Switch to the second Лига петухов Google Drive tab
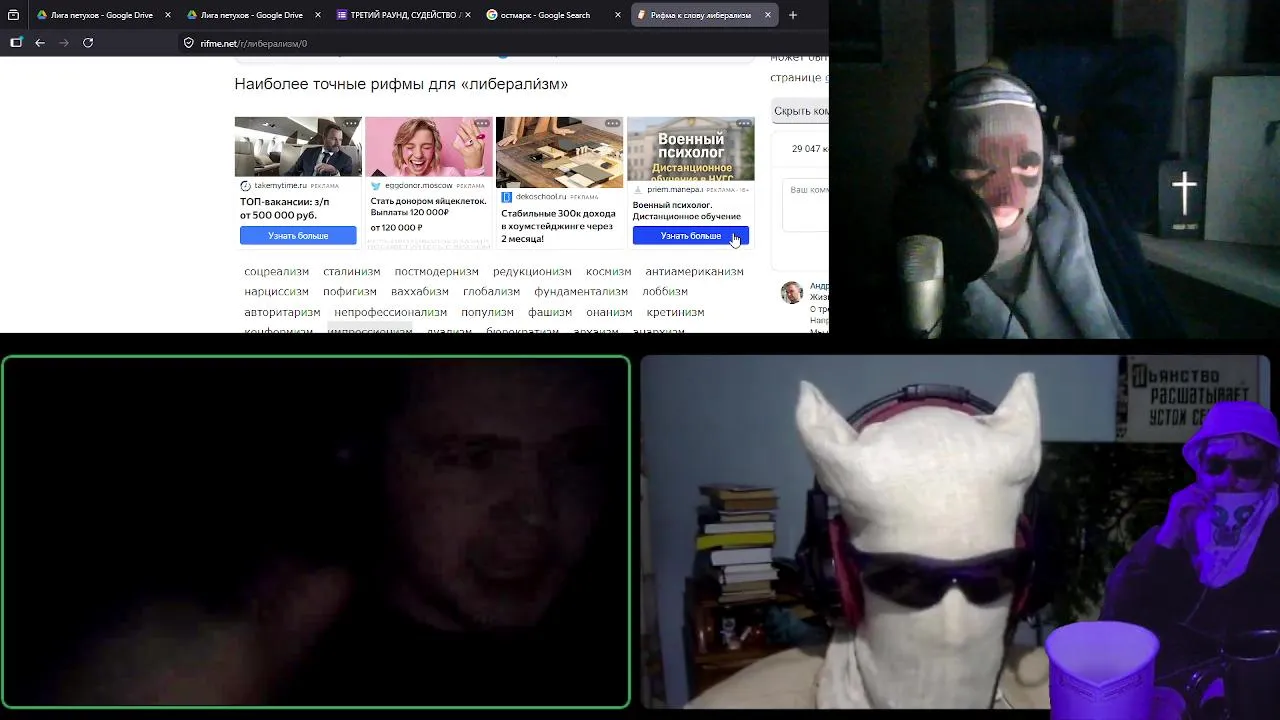The image size is (1280, 720). [x=253, y=15]
